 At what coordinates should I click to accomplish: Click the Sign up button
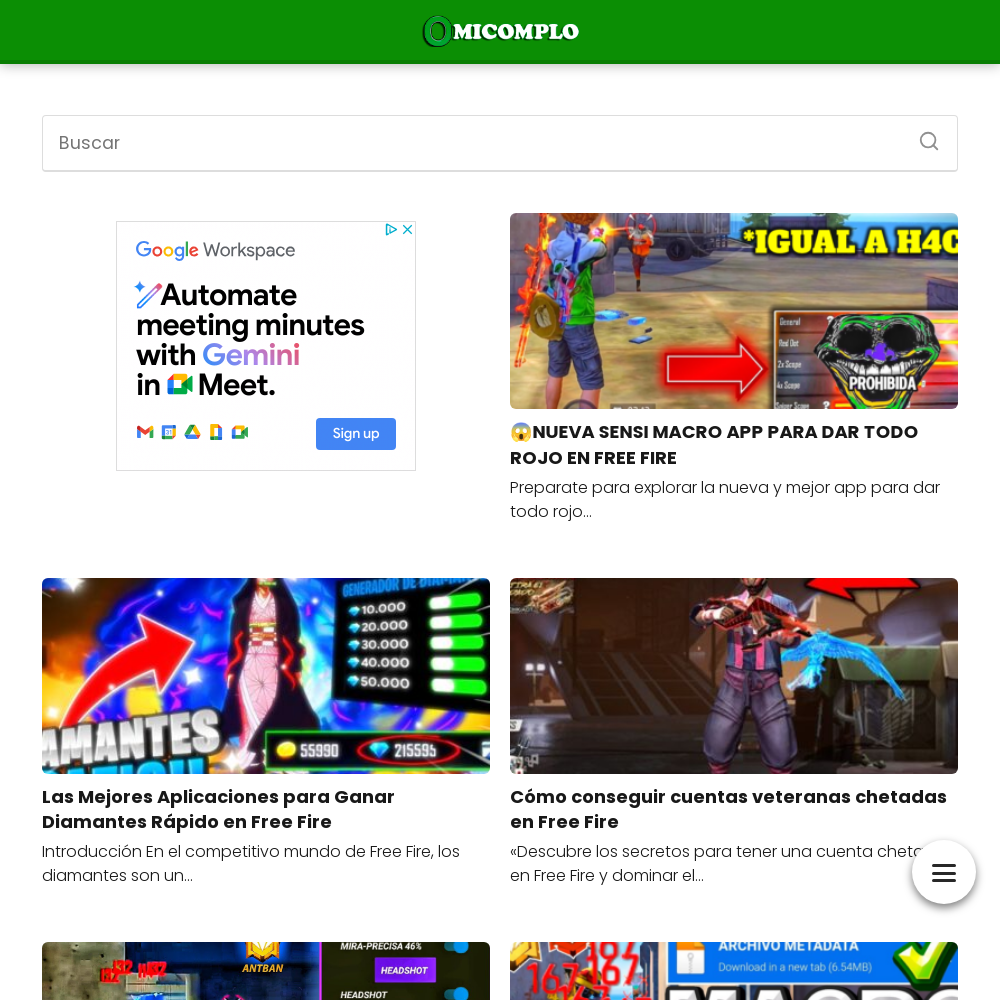click(356, 434)
